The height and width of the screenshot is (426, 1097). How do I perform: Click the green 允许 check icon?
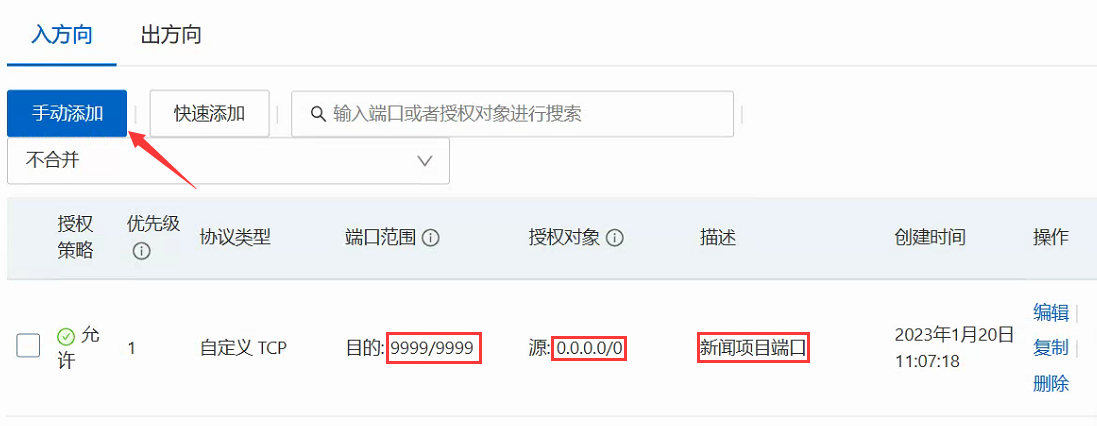click(66, 338)
